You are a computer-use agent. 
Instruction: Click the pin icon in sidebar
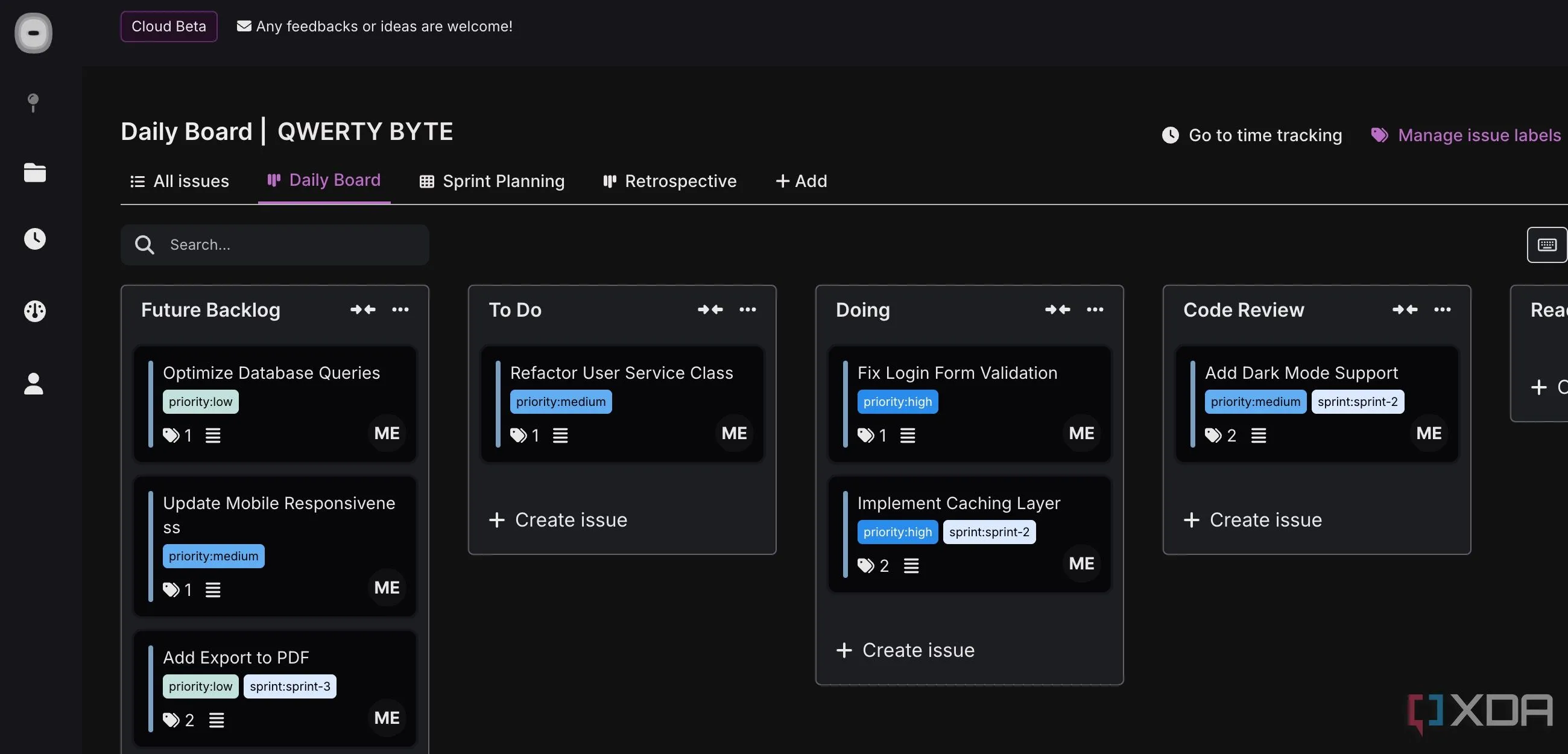34,103
